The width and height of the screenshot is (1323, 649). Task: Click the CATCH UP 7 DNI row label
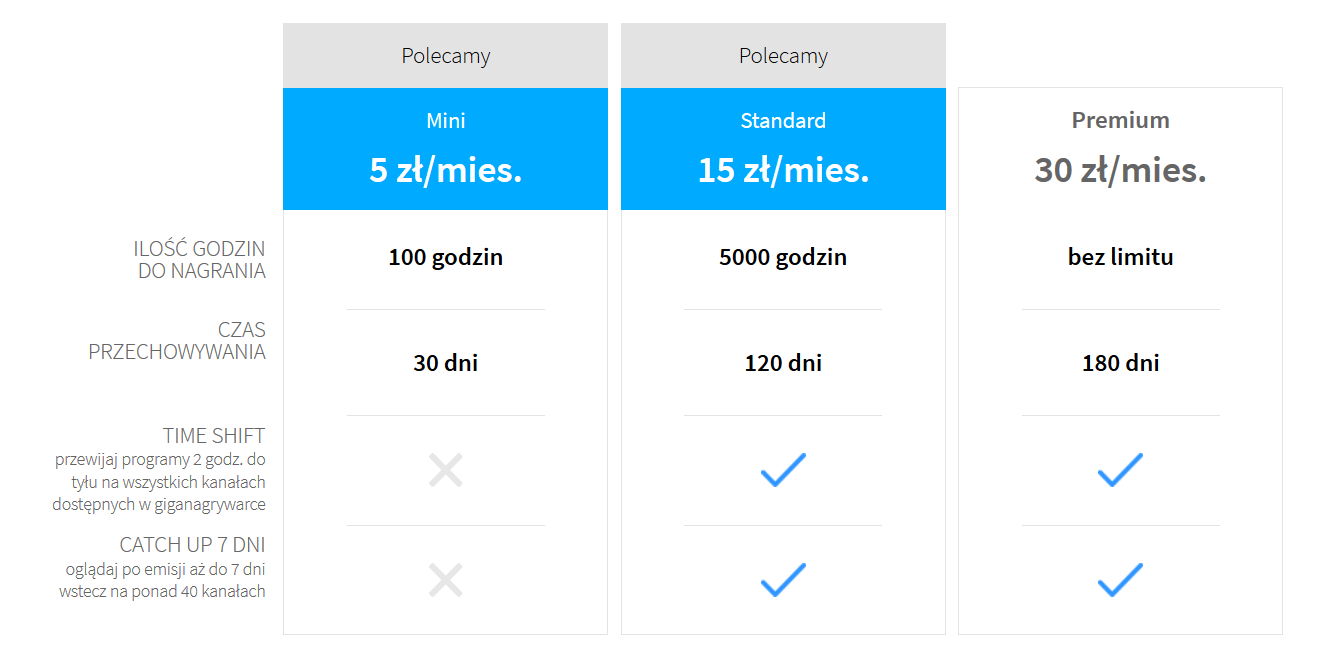click(x=192, y=545)
